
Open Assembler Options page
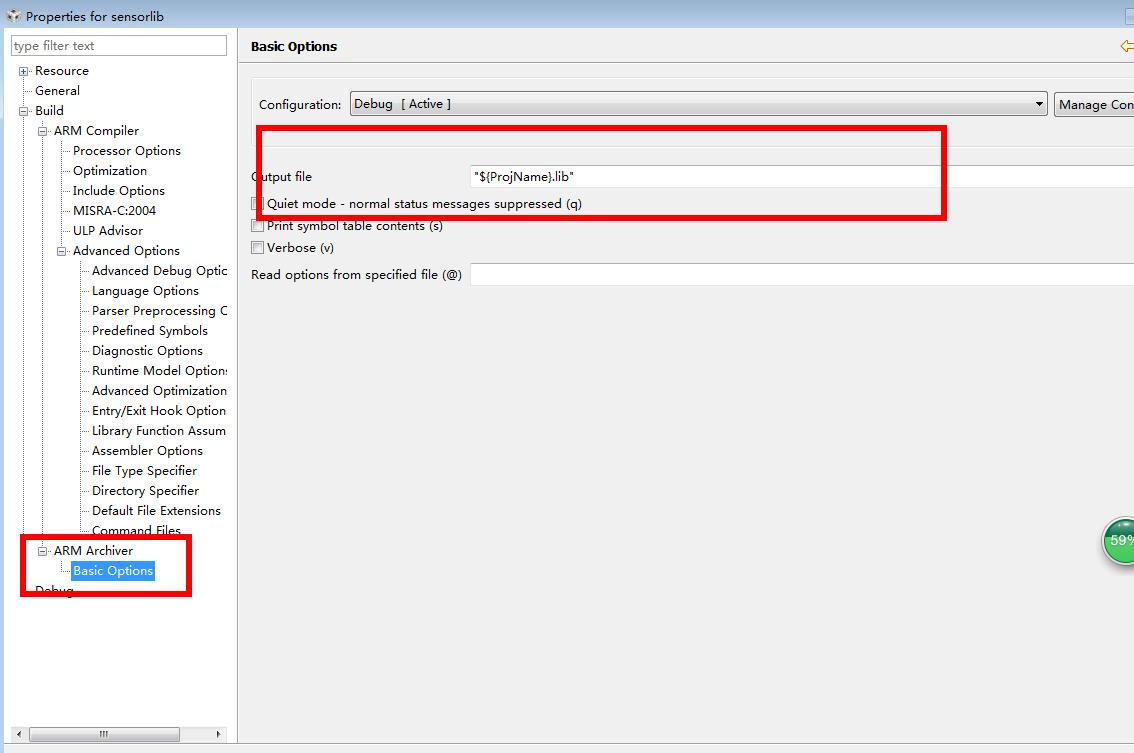click(x=147, y=451)
